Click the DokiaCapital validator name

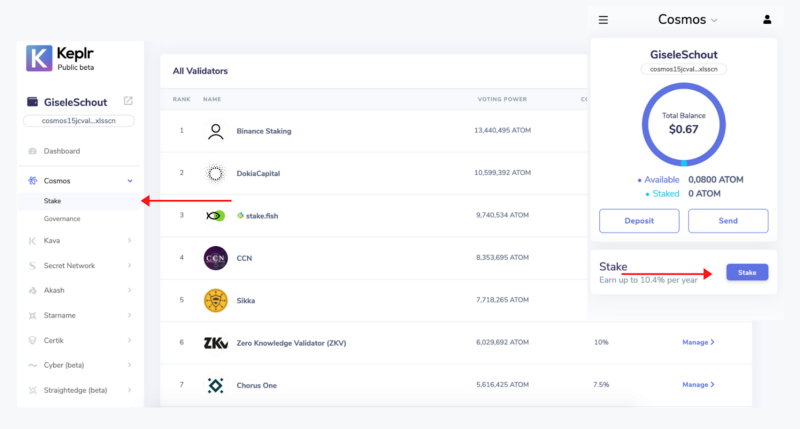click(x=258, y=173)
